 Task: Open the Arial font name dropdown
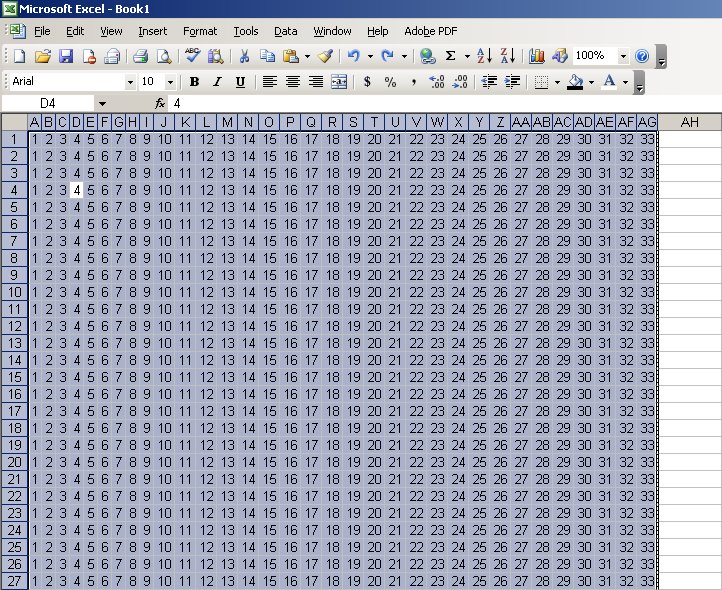(130, 82)
